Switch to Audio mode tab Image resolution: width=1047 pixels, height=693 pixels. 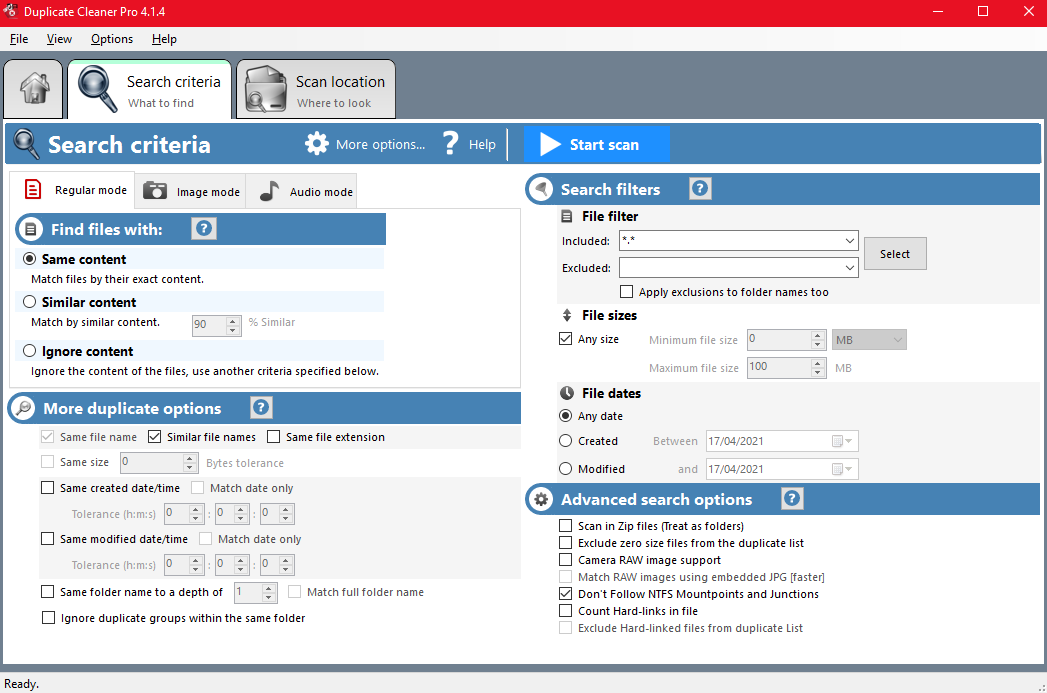302,191
